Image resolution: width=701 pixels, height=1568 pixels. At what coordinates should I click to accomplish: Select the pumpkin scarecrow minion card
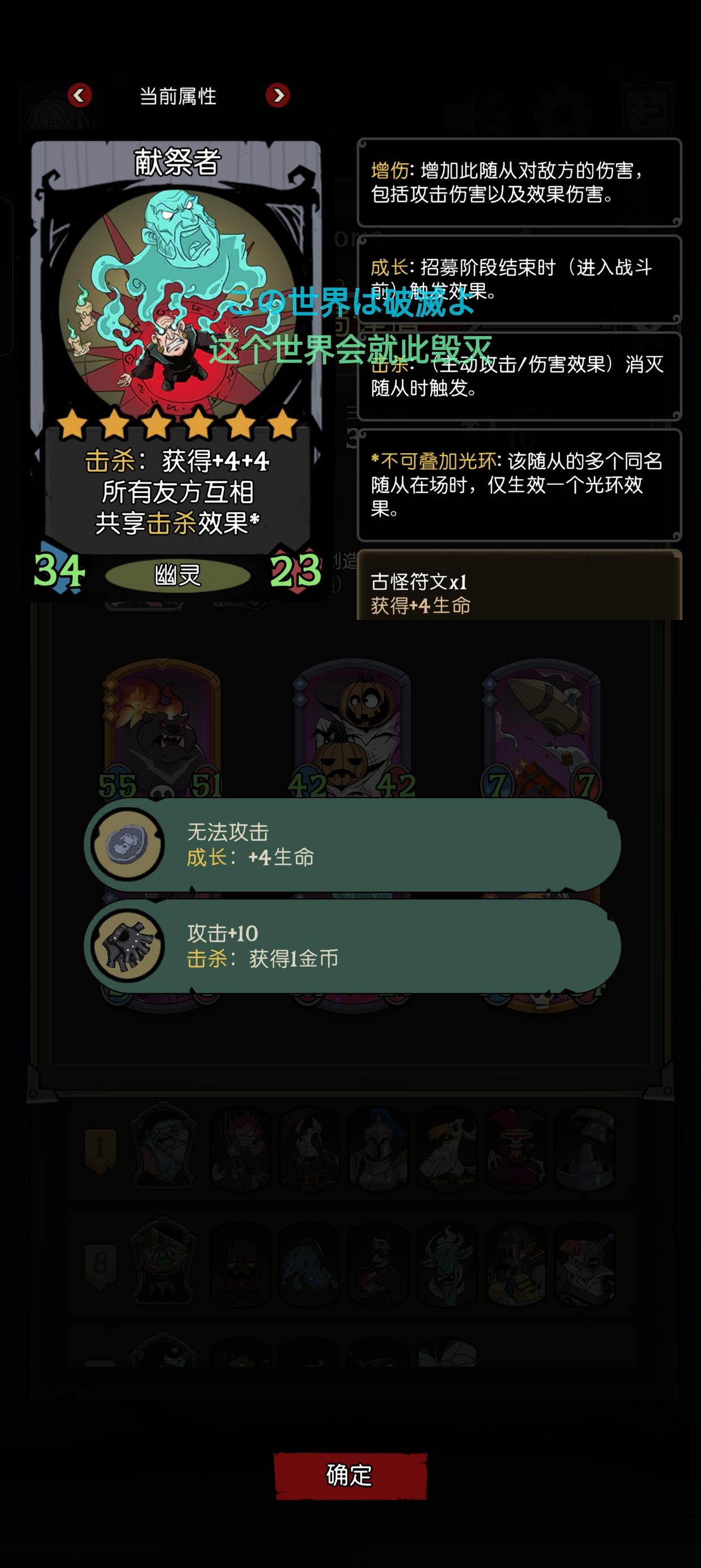(x=352, y=730)
